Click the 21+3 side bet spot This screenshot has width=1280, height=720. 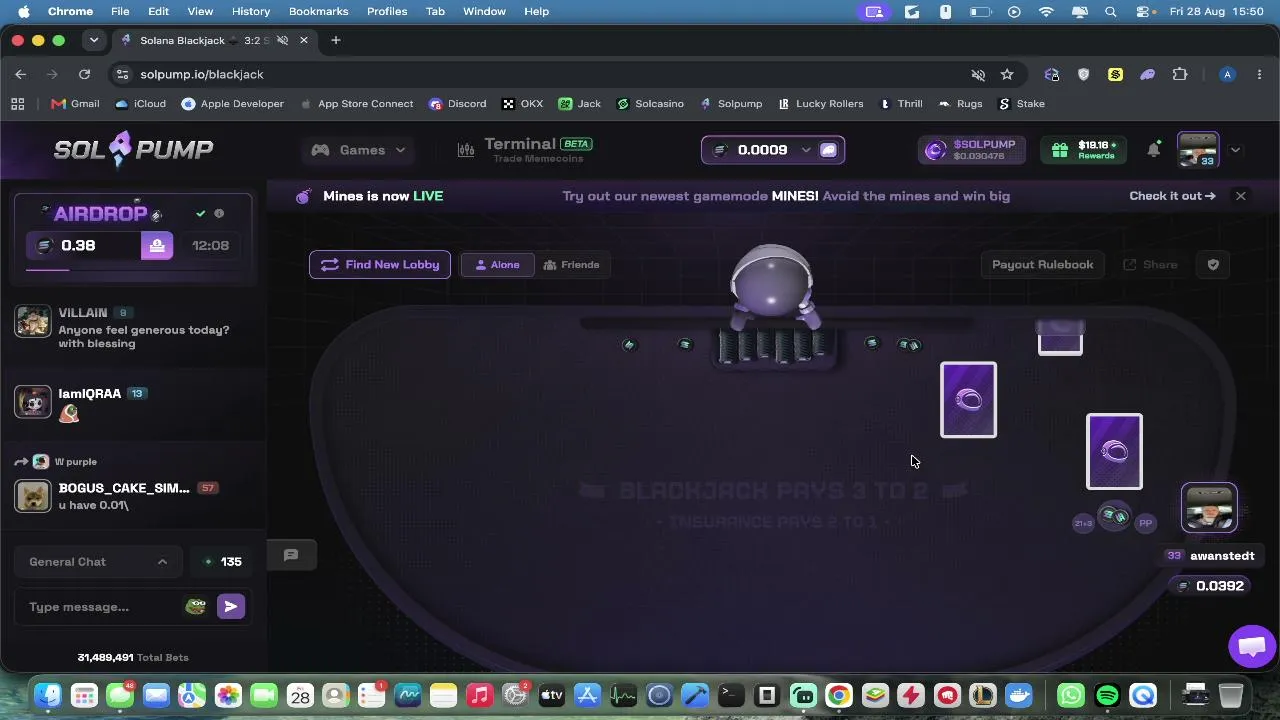coord(1083,523)
